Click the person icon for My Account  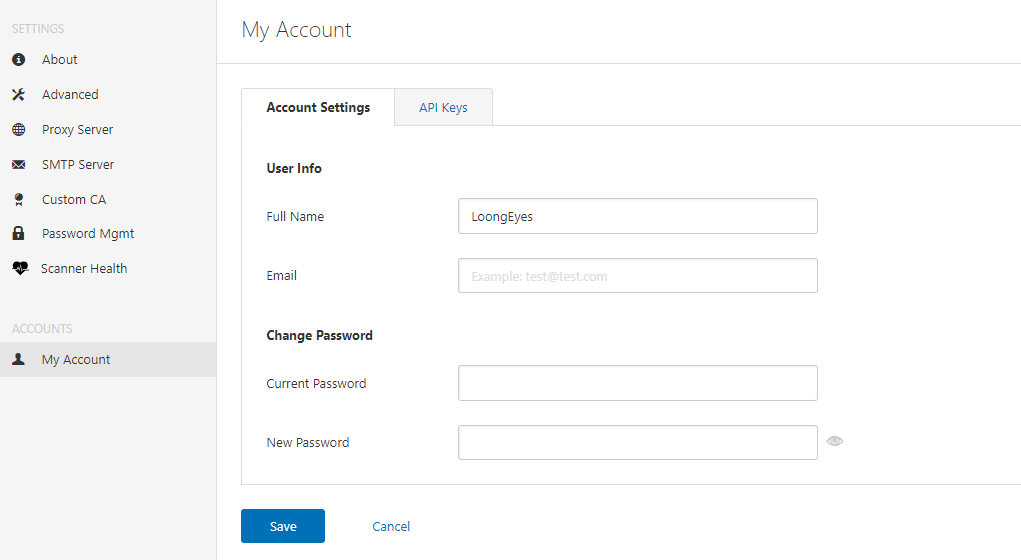tap(18, 360)
